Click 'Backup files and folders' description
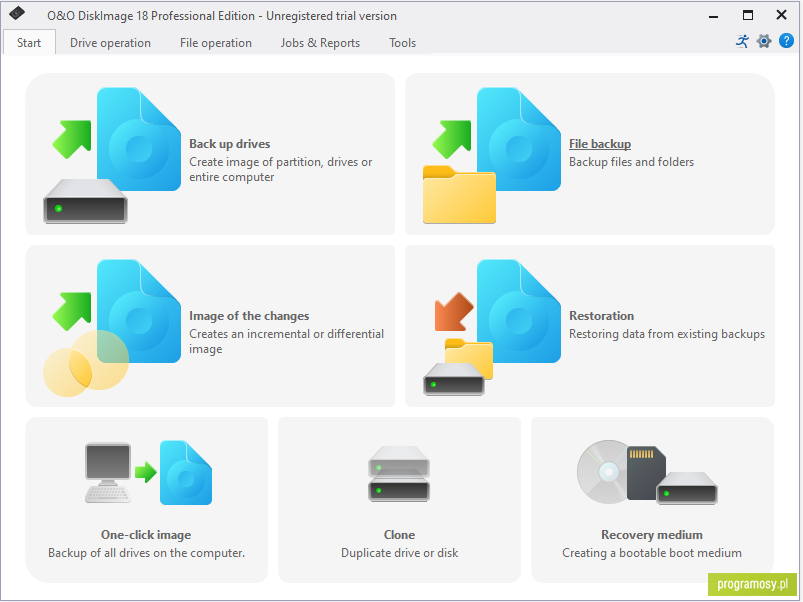This screenshot has width=803, height=602. pyautogui.click(x=631, y=162)
